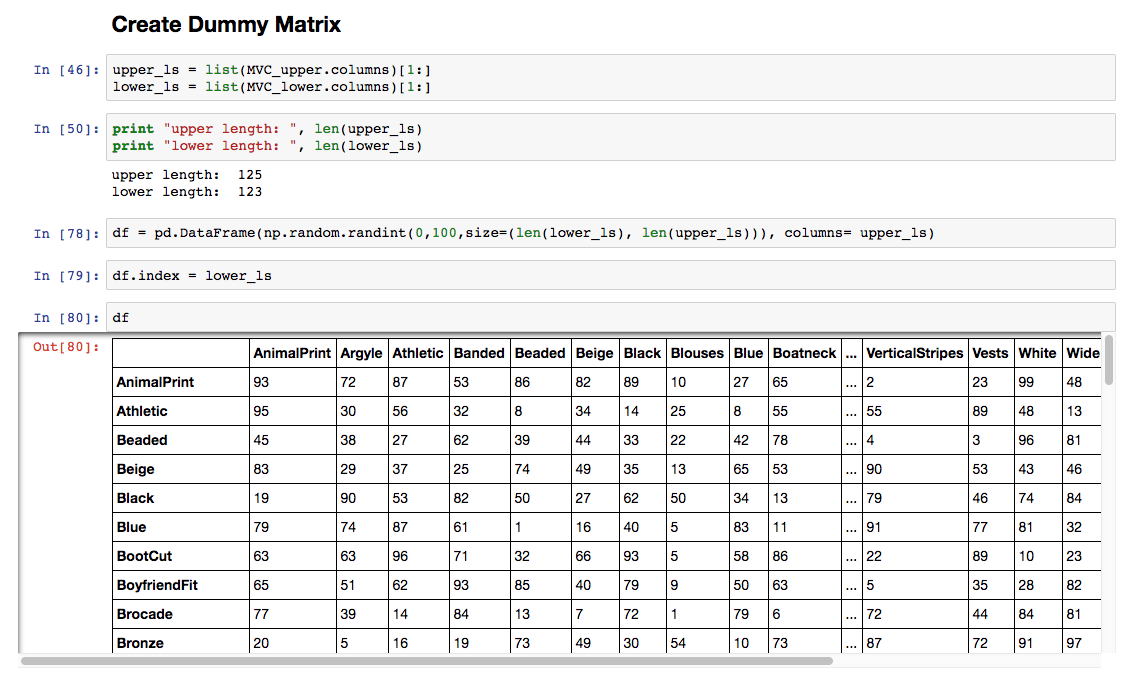Screen dimensions: 1127x676
Task: Click value 1 in Blue row, Beaded column
Action: point(518,527)
